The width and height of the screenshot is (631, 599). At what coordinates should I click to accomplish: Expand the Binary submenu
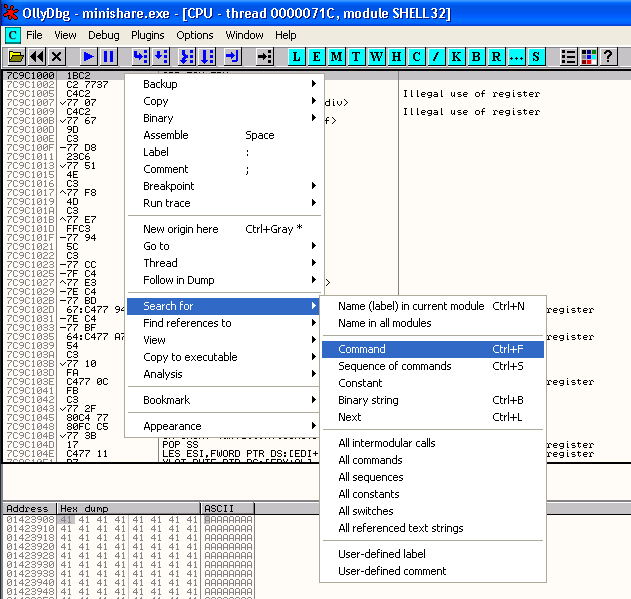225,118
